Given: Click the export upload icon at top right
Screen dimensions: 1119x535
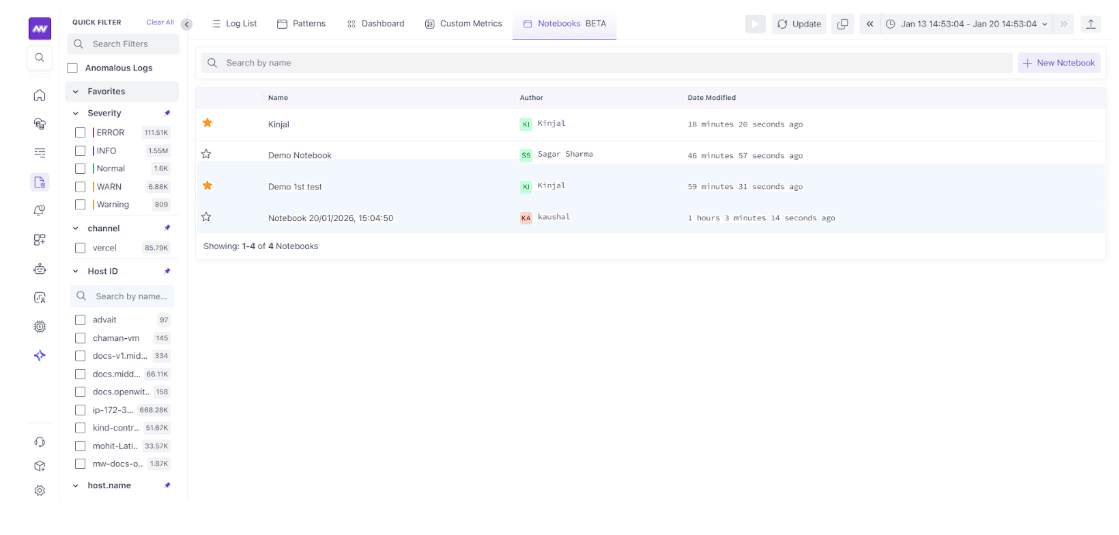Looking at the screenshot, I should pyautogui.click(x=1091, y=24).
